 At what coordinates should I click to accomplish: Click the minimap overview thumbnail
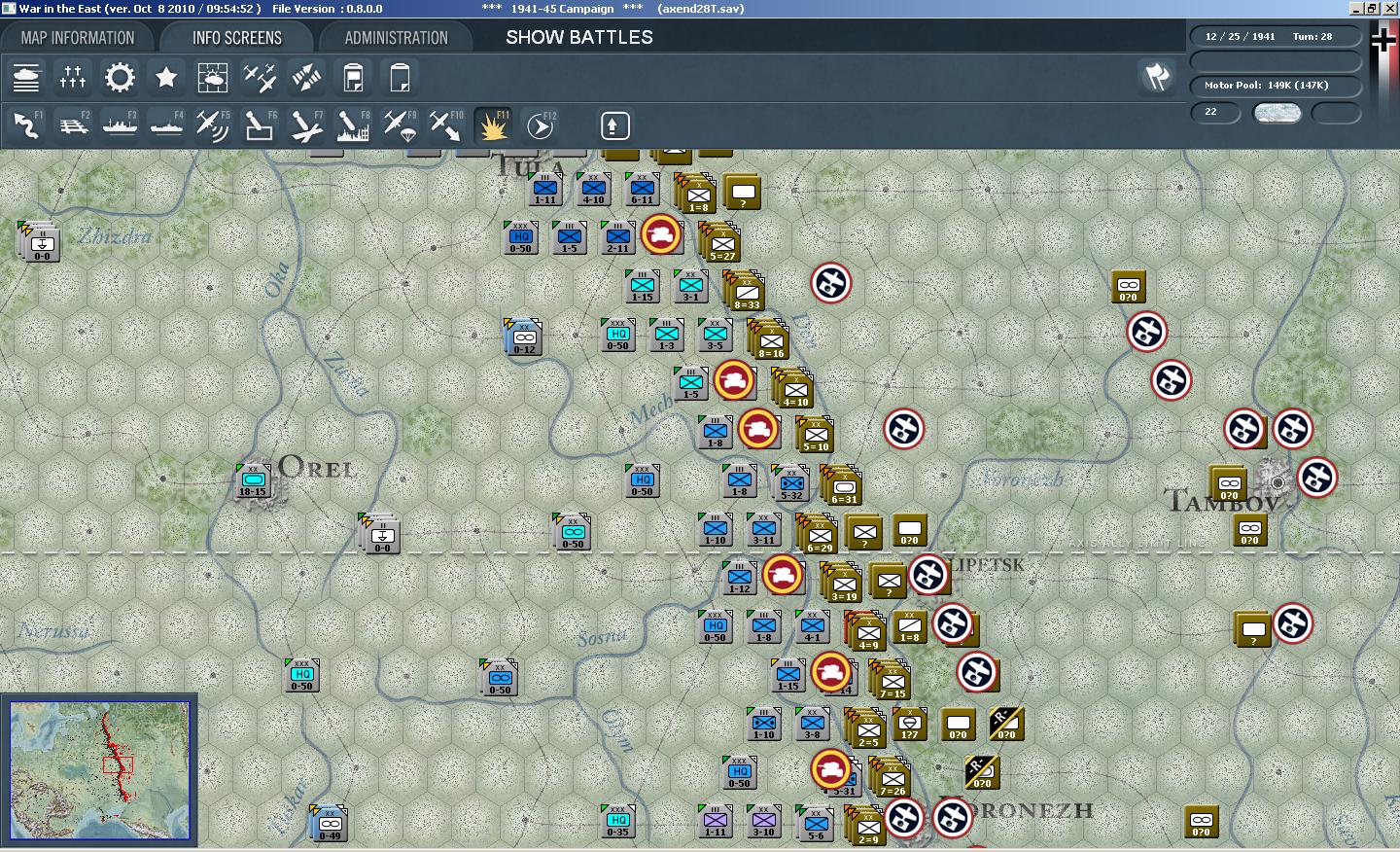click(99, 770)
